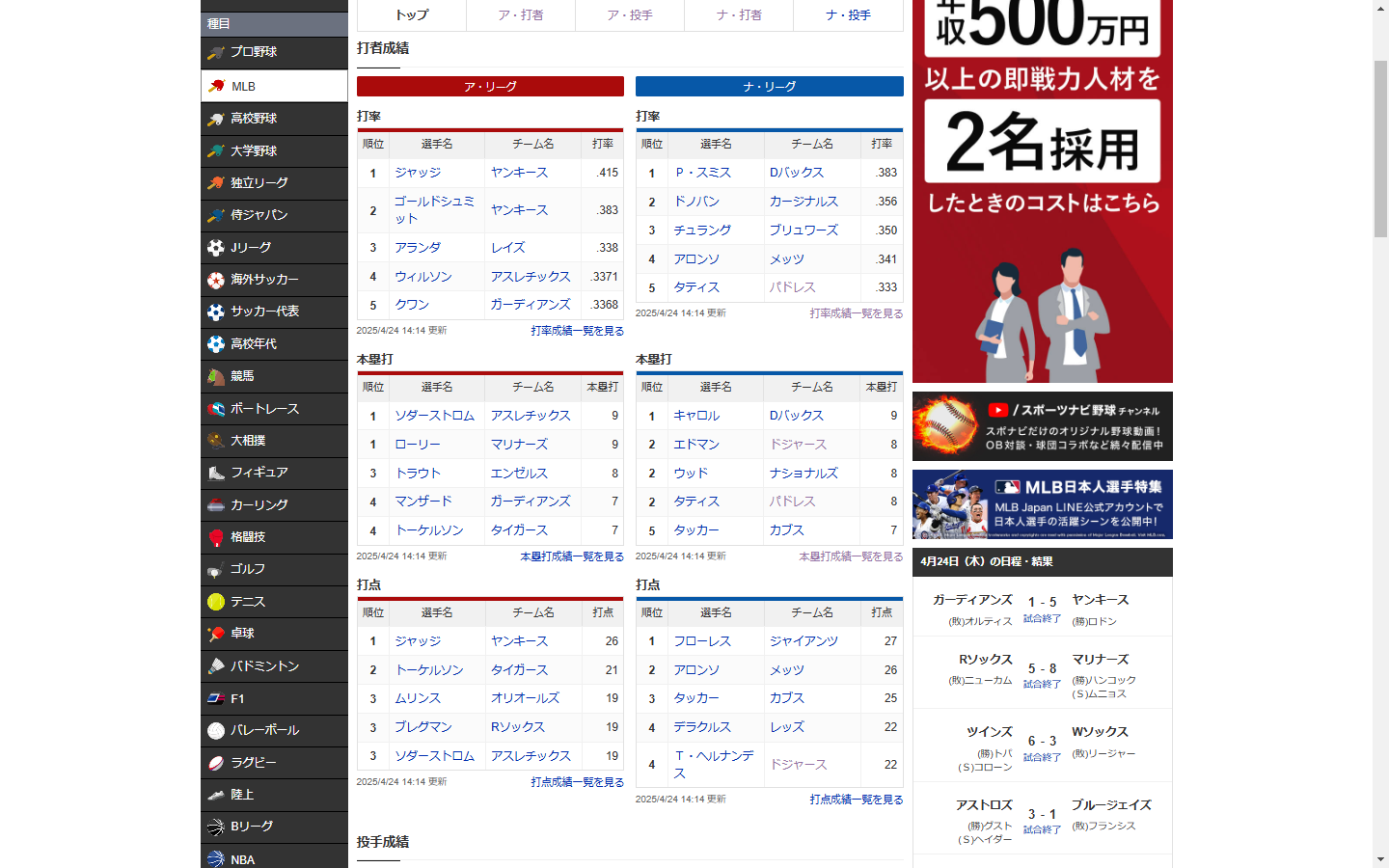Image resolution: width=1389 pixels, height=868 pixels.
Task: Click player チュラング in ナ・リーグ 打率 table
Action: (x=702, y=231)
